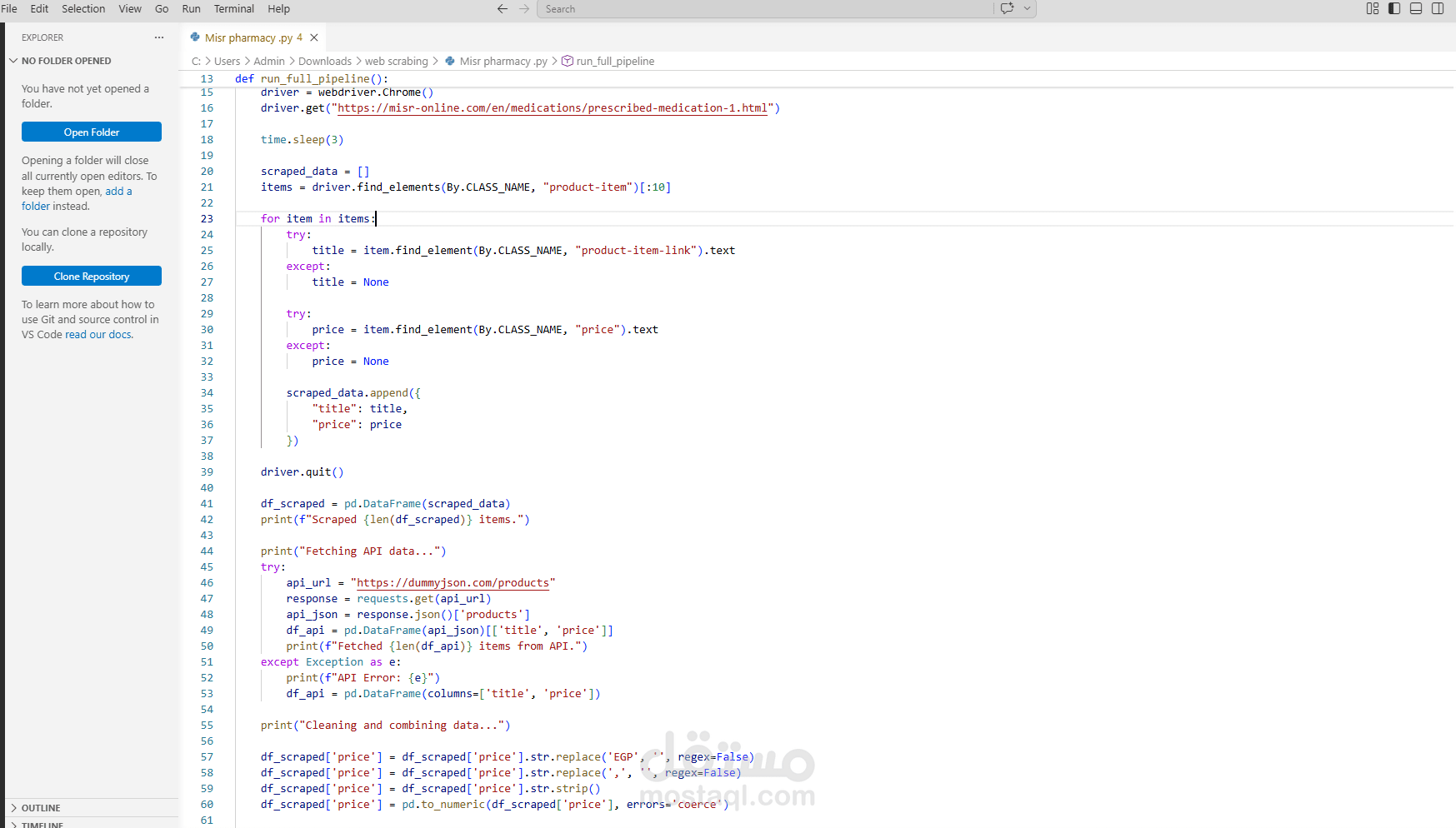The height and width of the screenshot is (828, 1456).
Task: Click 'for item in items:' line
Action: click(318, 219)
